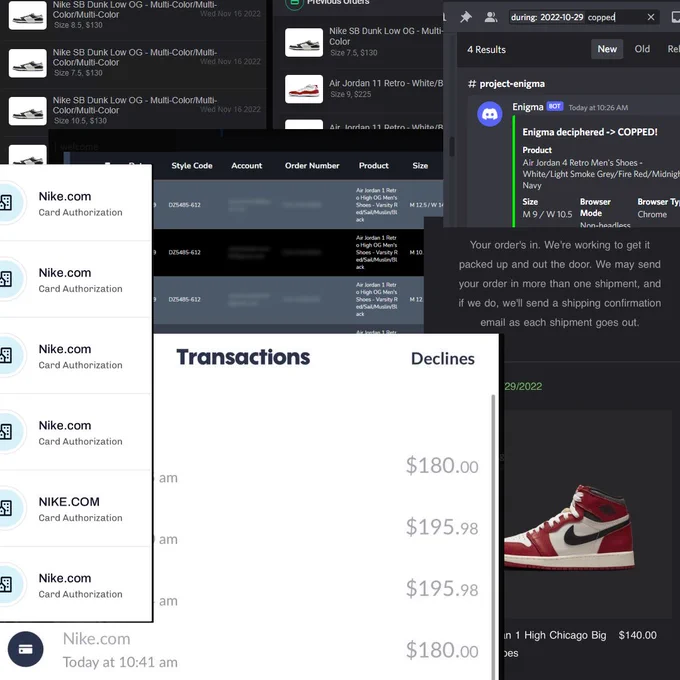Open the Dunk Low size 10.5 thumbnail
Image resolution: width=680 pixels, height=680 pixels.
28,111
